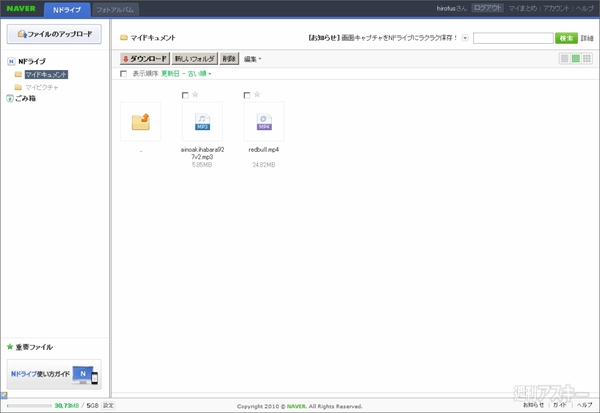600x413 pixels.
Task: Open ヘルプ link in footer
Action: pos(584,405)
